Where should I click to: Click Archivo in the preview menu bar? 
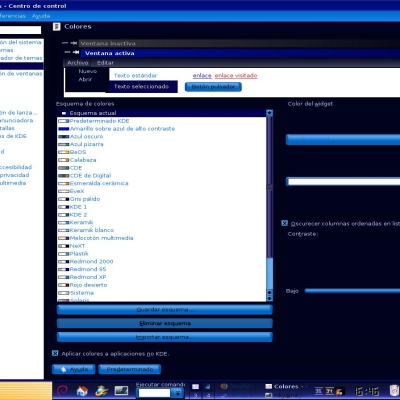tap(77, 63)
